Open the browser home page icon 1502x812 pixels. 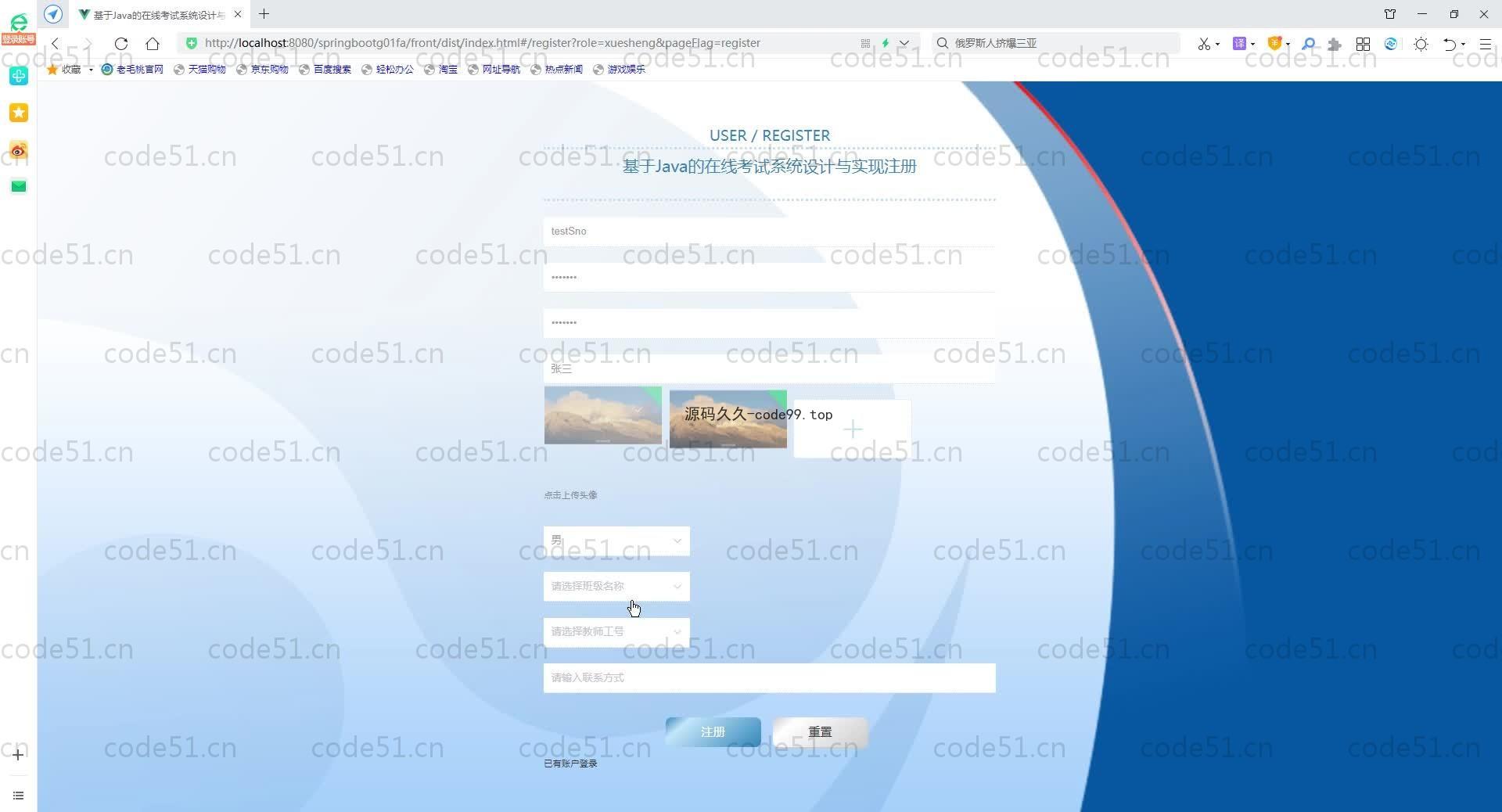pyautogui.click(x=153, y=43)
